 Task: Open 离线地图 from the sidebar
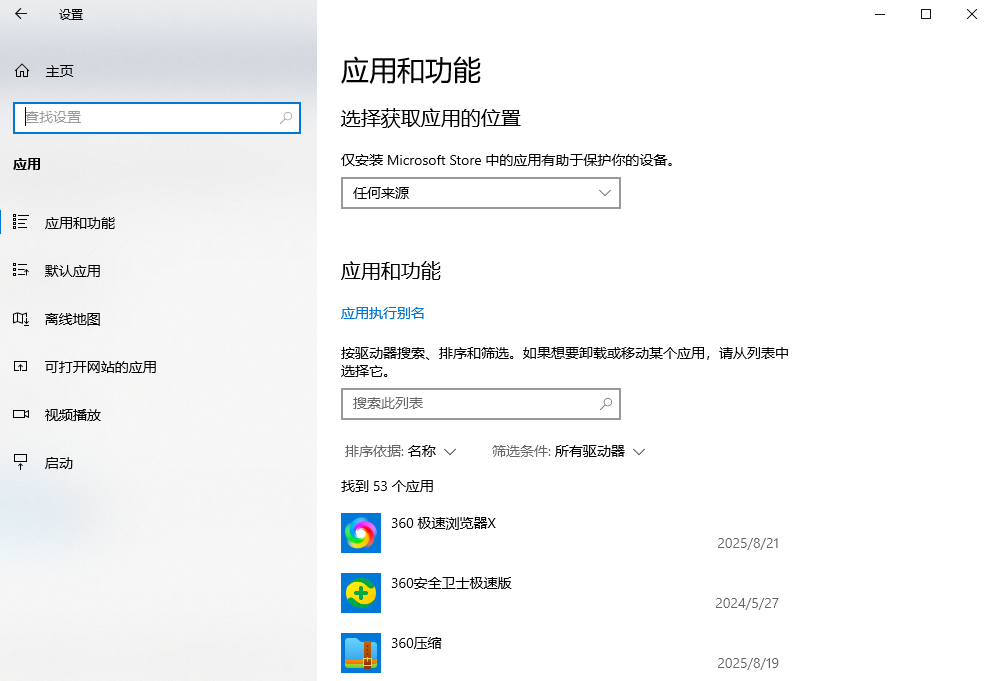21,318
